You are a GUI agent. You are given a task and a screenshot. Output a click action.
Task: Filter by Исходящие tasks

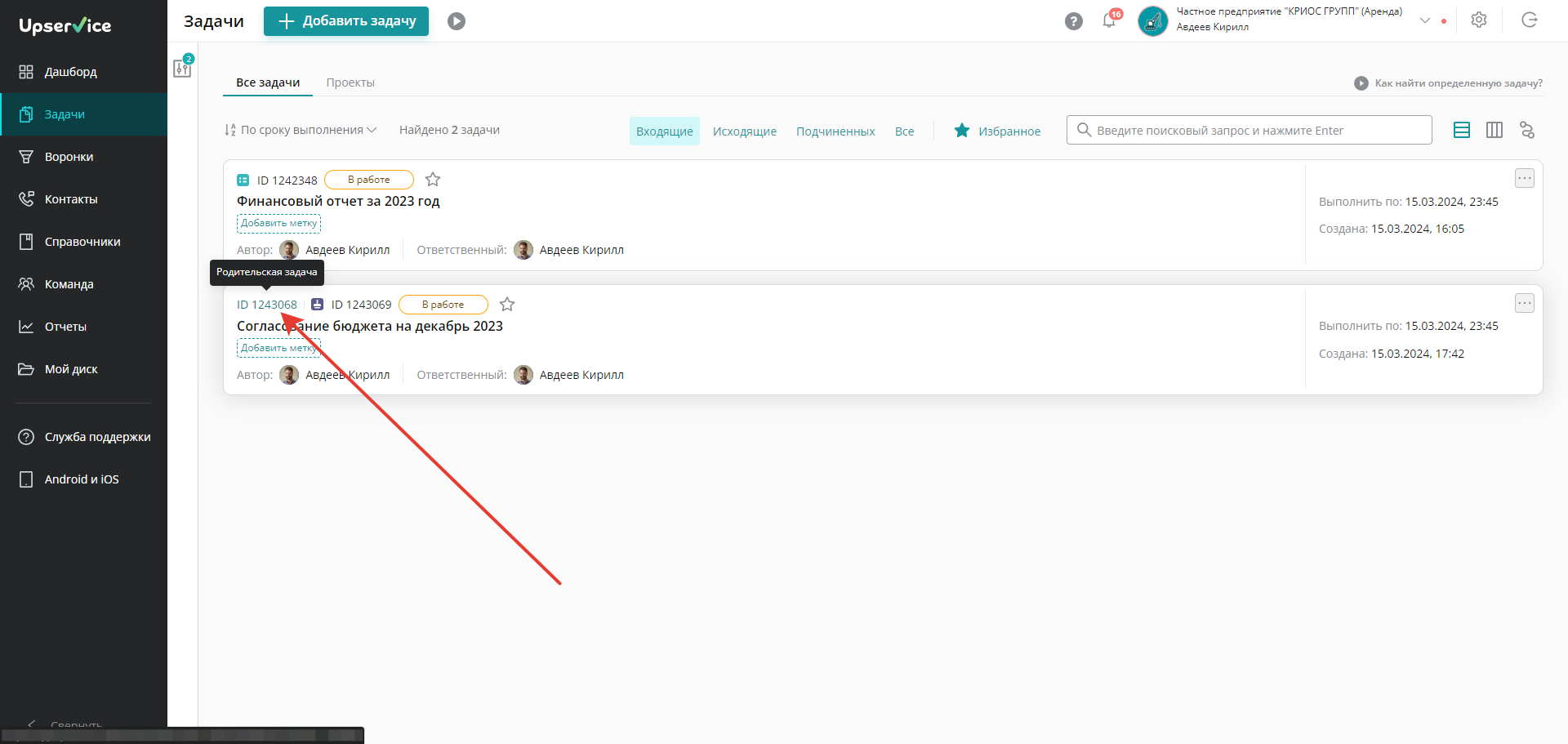point(745,131)
